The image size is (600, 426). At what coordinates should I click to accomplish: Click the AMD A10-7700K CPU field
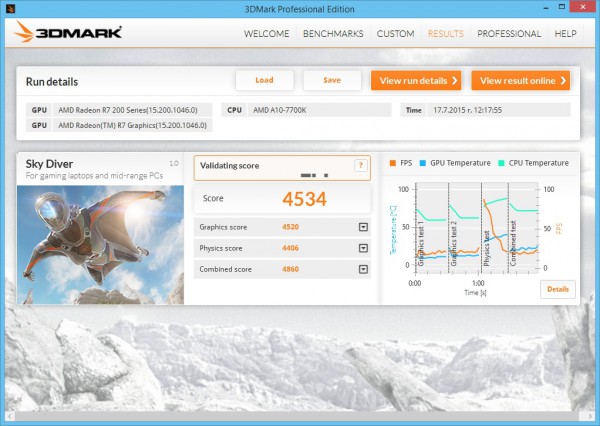[320, 110]
